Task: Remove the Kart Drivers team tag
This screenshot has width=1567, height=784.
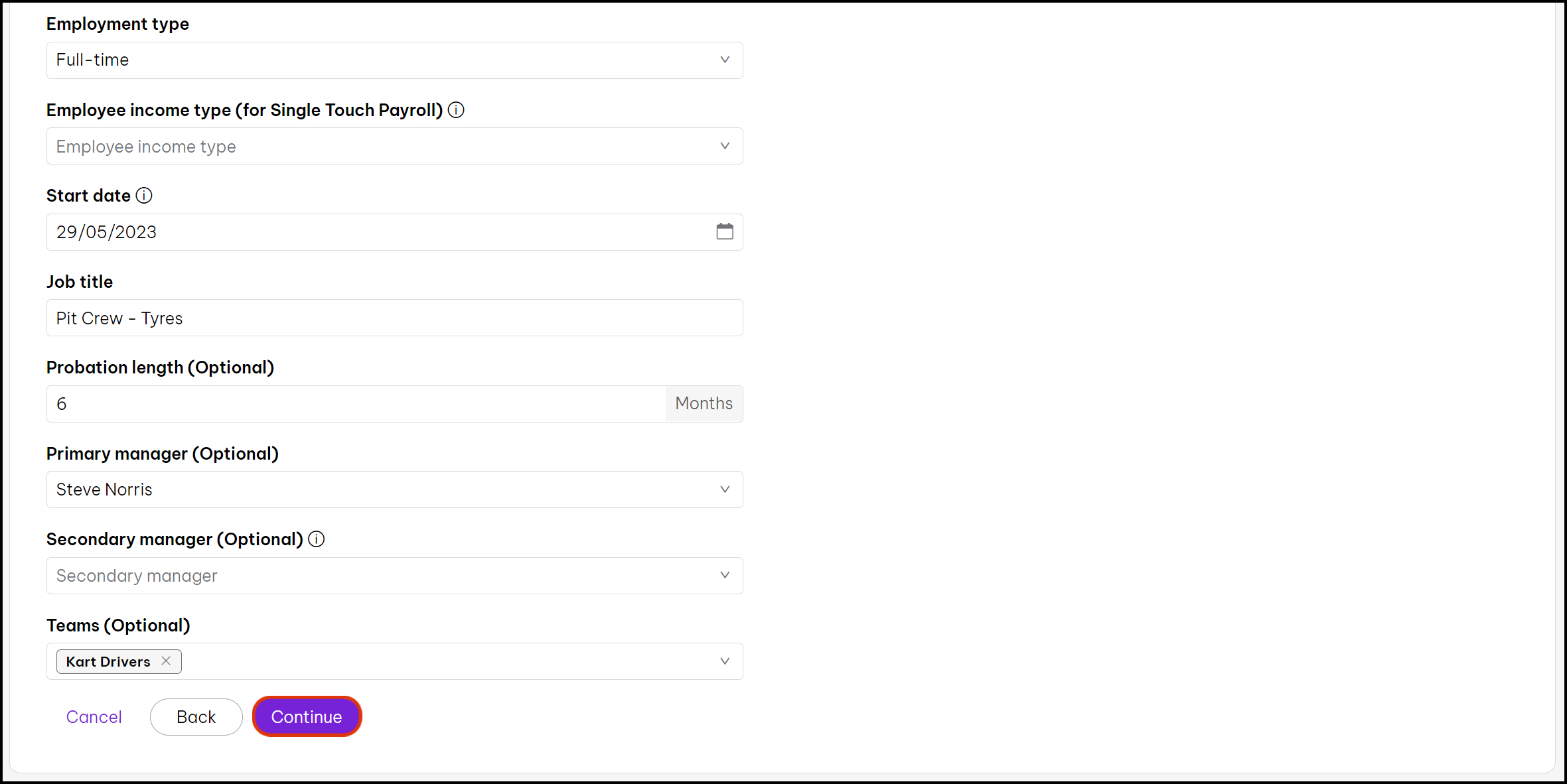Action: coord(166,661)
